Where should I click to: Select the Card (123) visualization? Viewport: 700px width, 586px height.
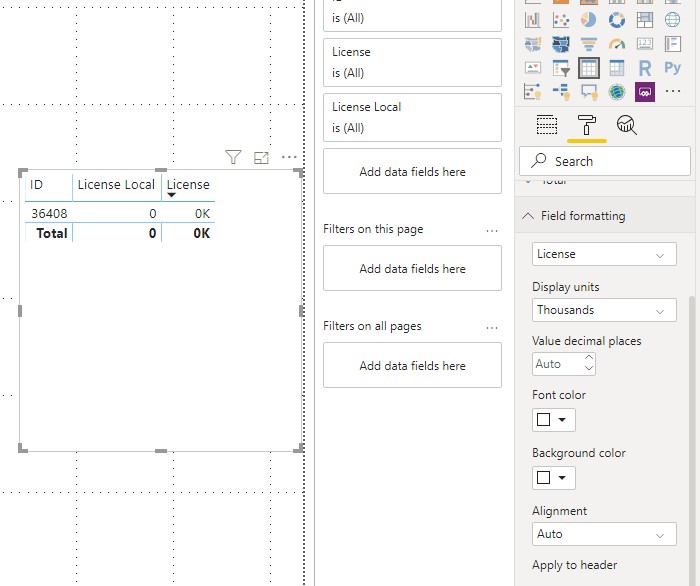[645, 44]
